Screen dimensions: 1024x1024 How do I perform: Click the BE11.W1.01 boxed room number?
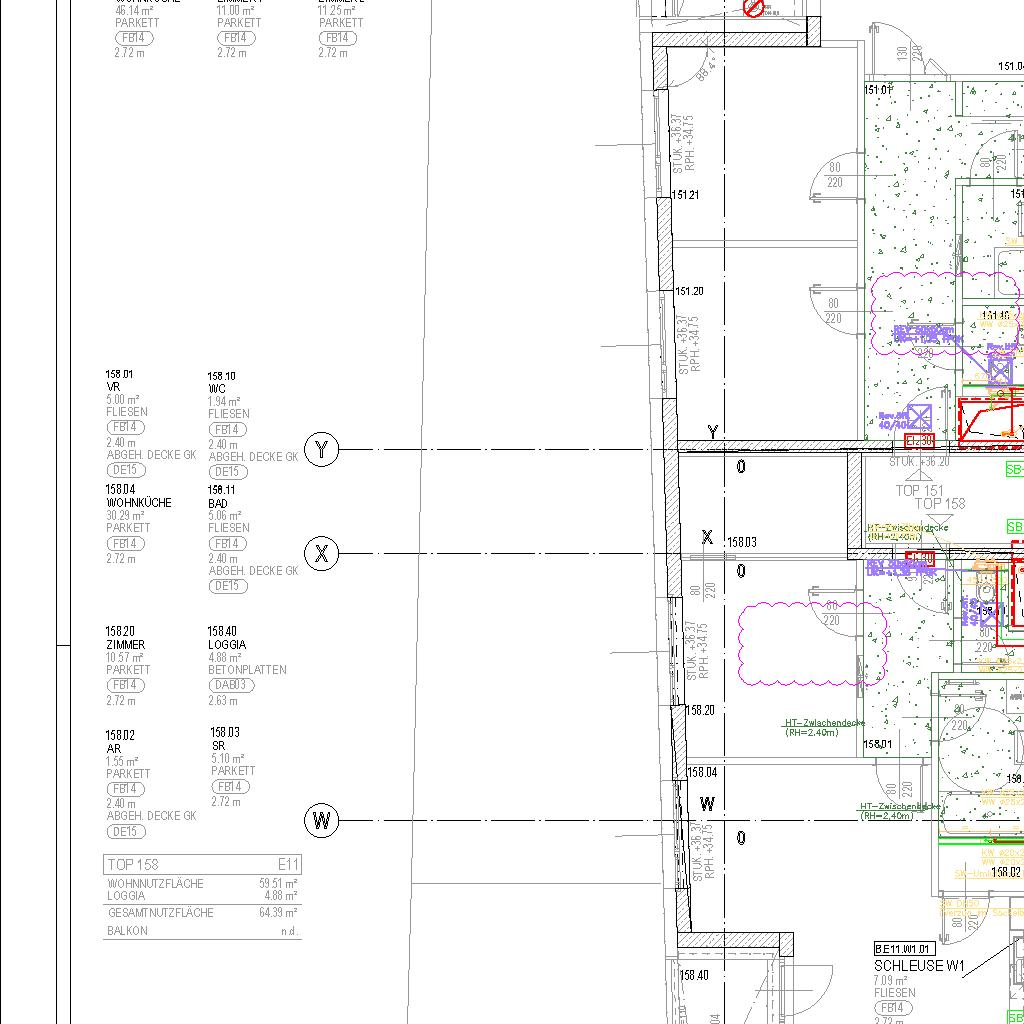click(x=904, y=948)
